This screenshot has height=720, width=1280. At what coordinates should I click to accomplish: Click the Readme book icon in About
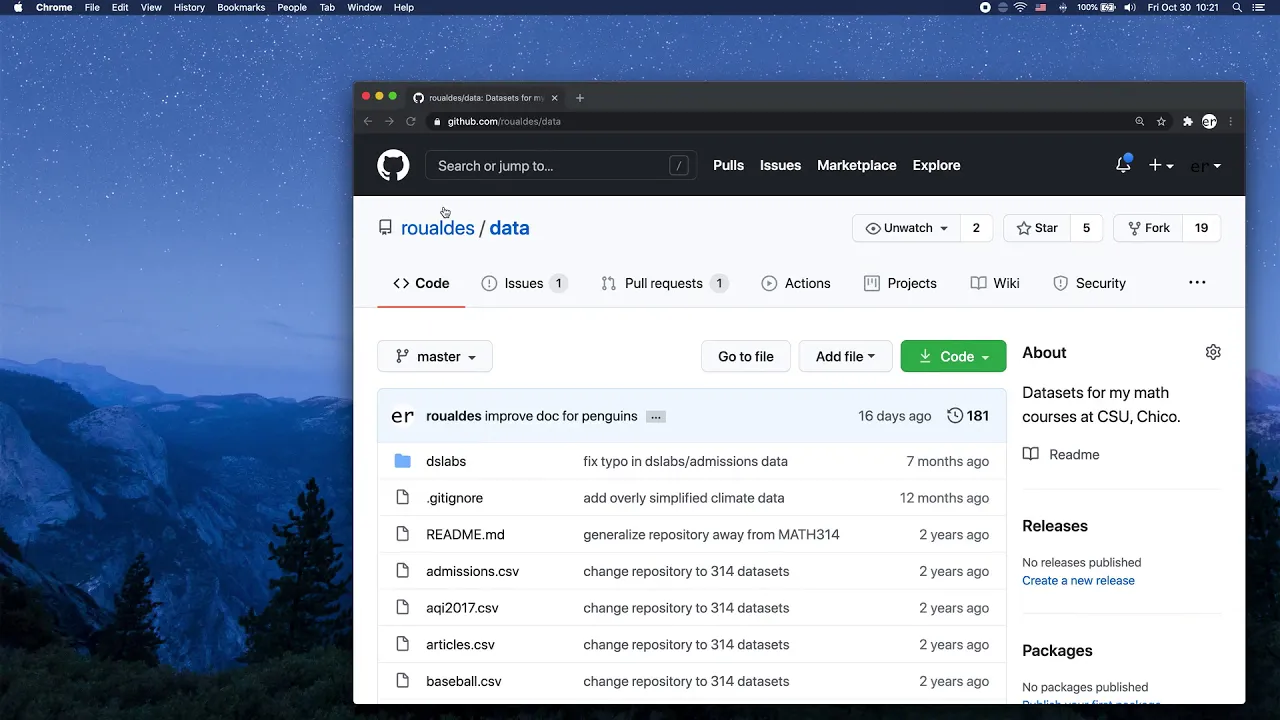click(x=1031, y=454)
